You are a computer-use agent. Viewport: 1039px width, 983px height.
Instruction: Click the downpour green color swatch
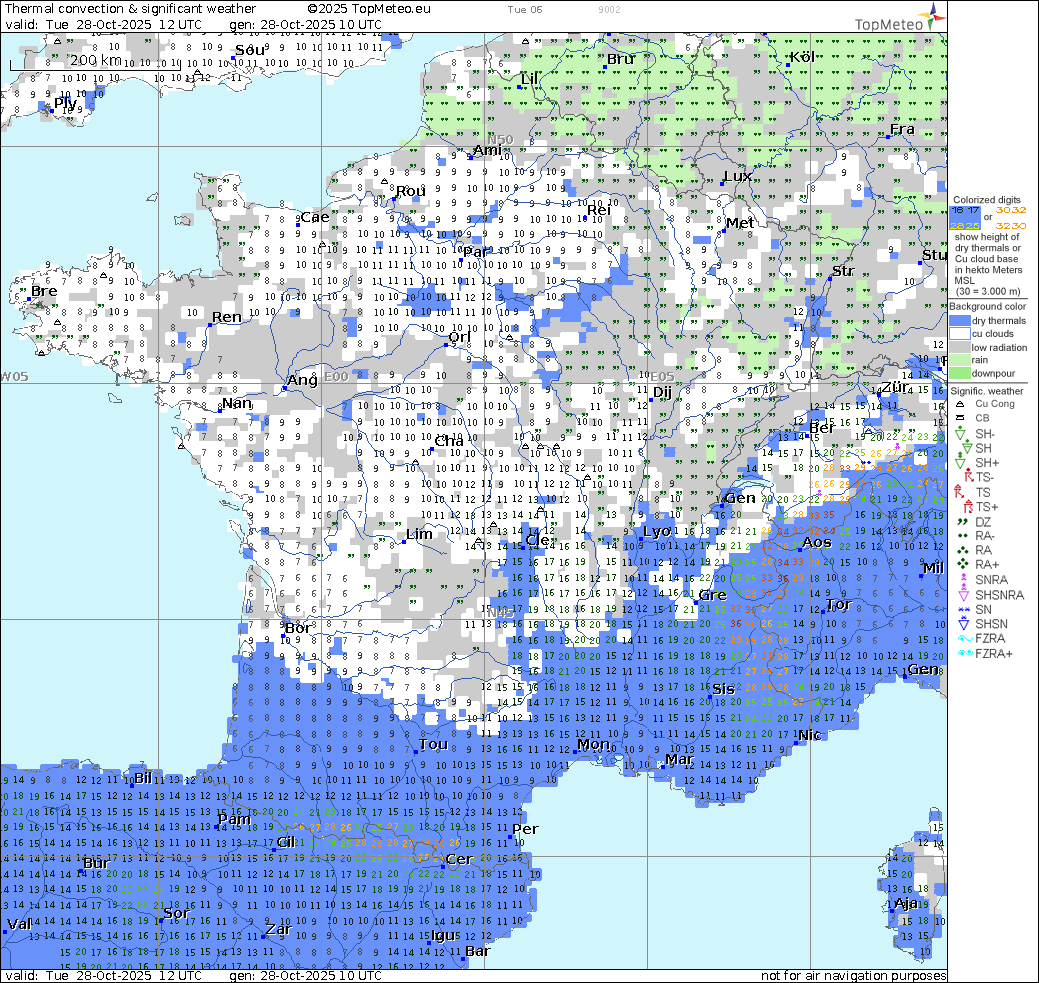[x=960, y=372]
